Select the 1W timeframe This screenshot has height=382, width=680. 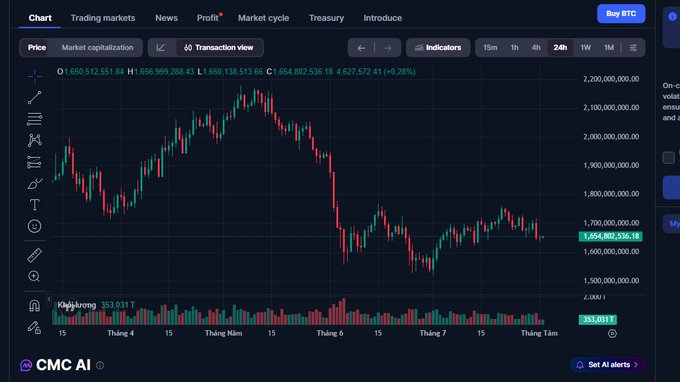(x=585, y=48)
